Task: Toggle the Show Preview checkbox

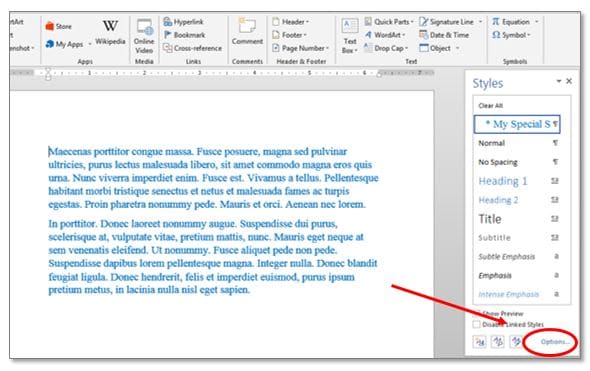Action: (x=477, y=313)
